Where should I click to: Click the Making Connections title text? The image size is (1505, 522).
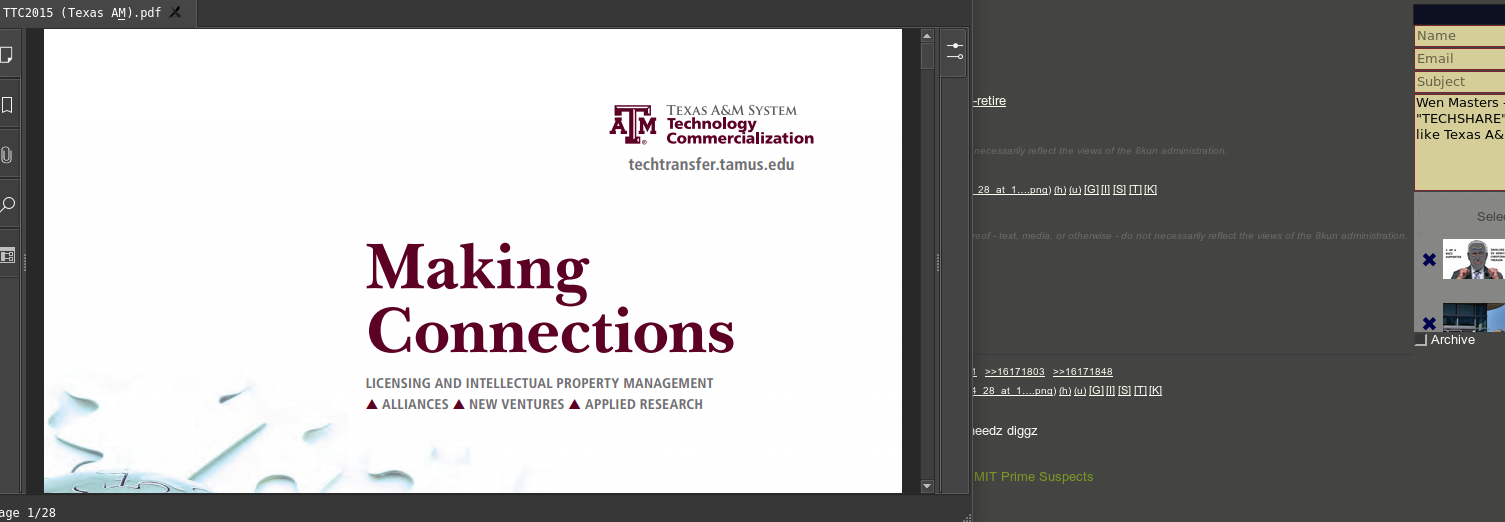click(x=550, y=299)
